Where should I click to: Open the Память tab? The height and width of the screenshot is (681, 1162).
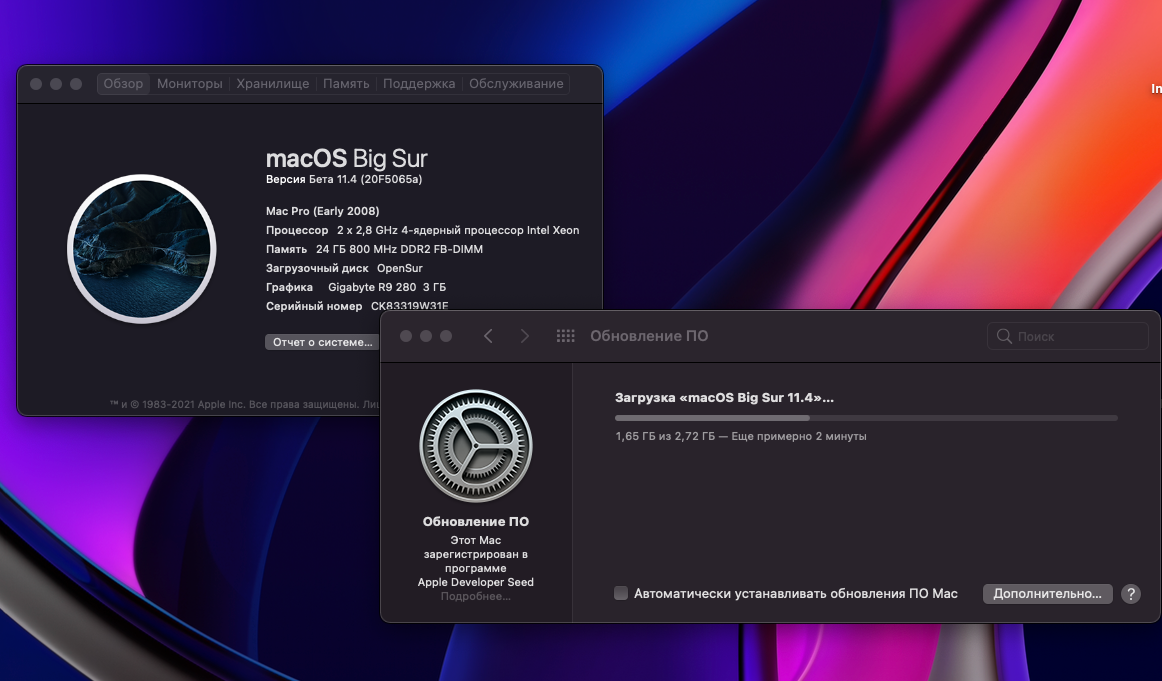pos(346,84)
